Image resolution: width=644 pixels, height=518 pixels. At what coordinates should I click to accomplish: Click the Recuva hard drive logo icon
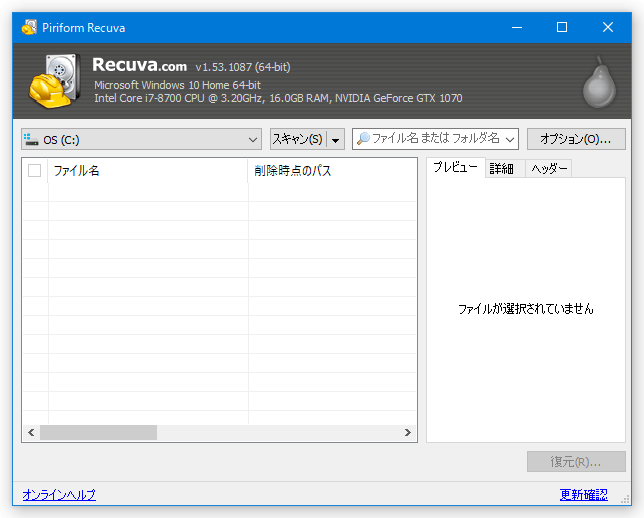(x=54, y=81)
